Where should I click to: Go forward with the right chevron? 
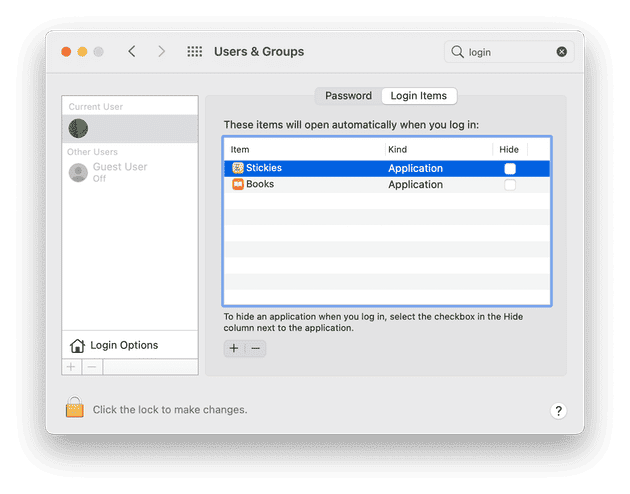tap(162, 51)
